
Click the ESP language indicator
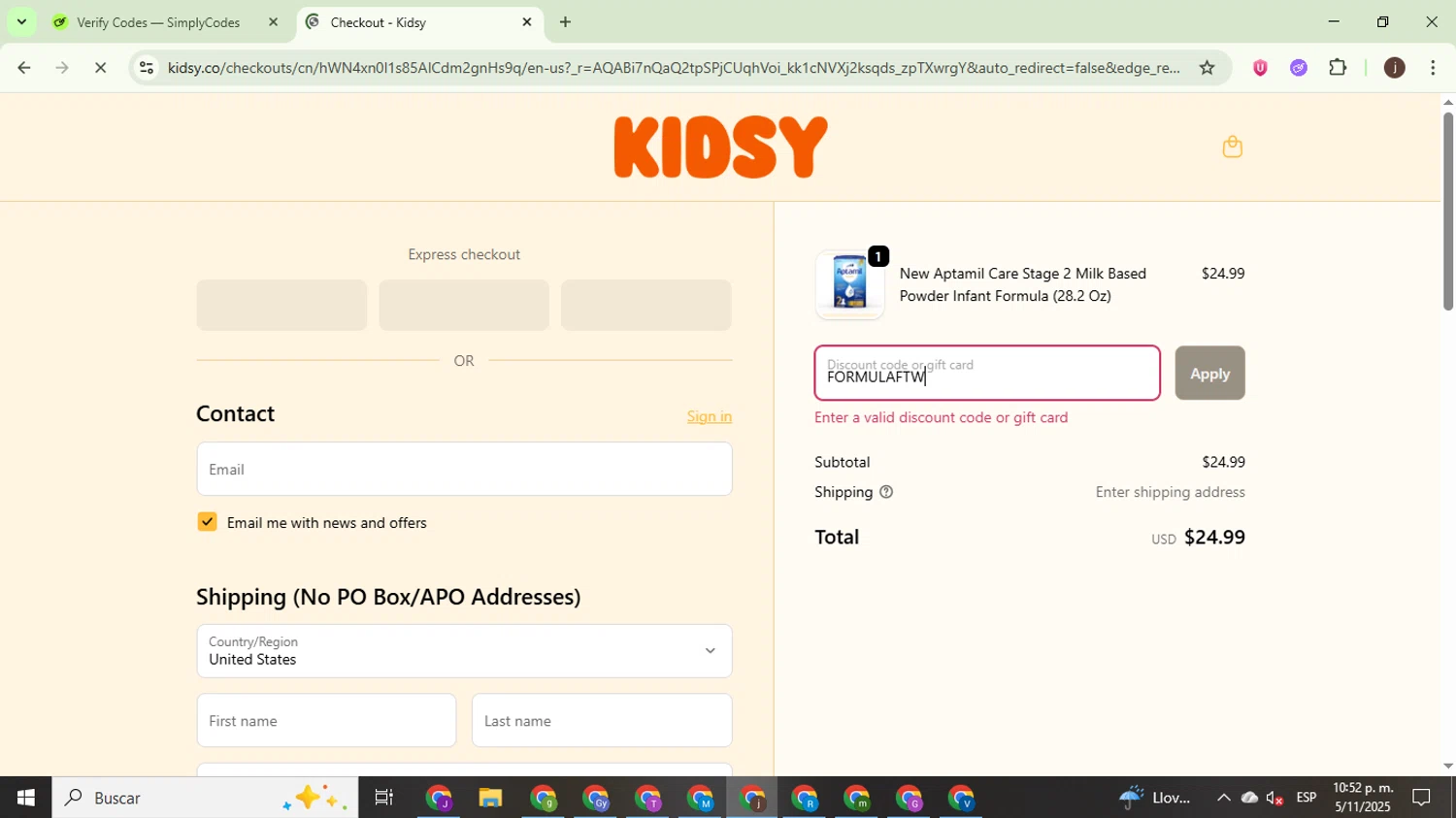1307,798
